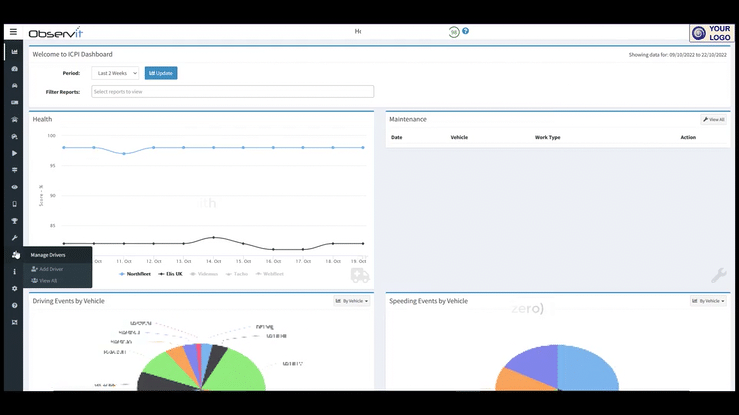
Task: Open the settings gear sidebar icon
Action: (x=15, y=288)
